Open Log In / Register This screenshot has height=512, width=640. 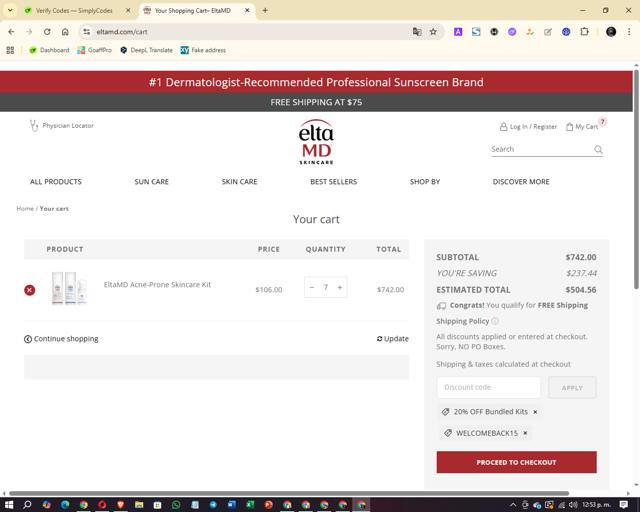528,127
